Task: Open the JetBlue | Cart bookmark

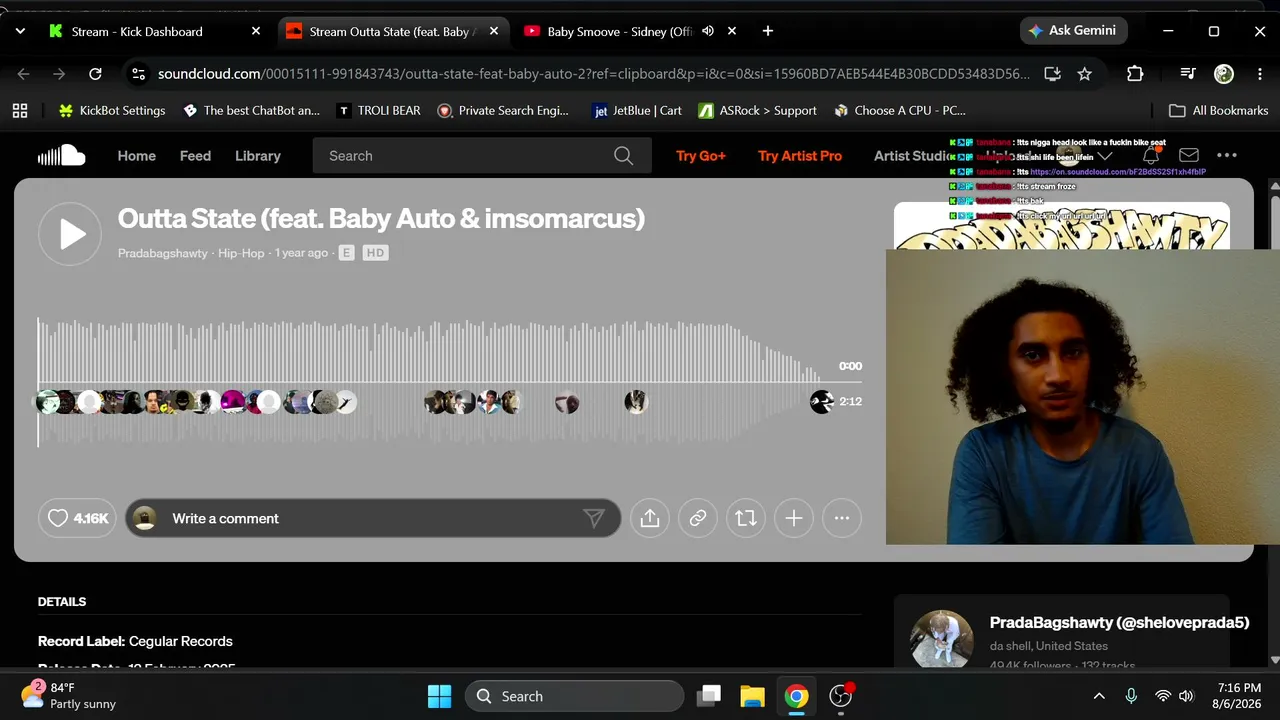Action: [637, 111]
